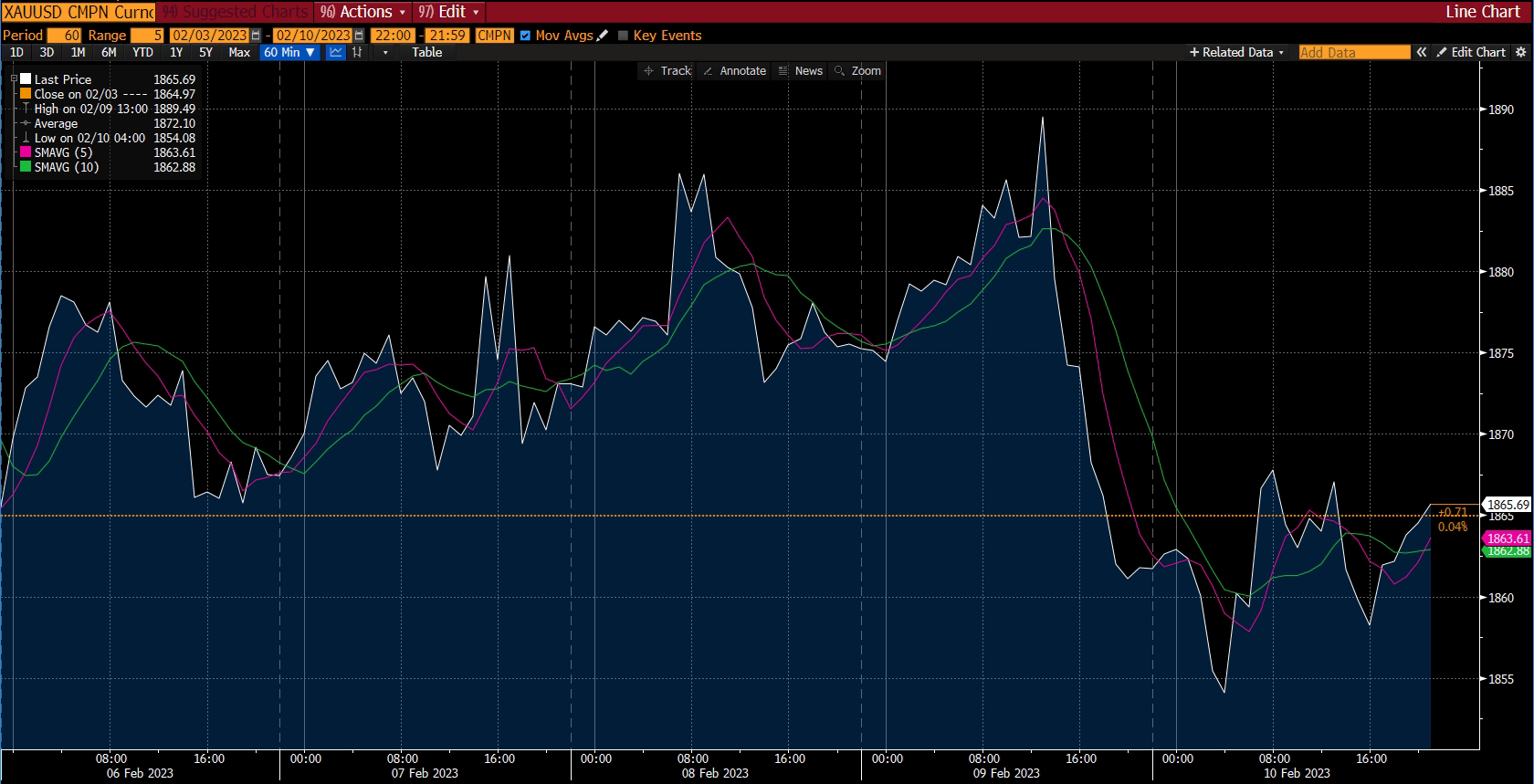1534x784 pixels.
Task: Click the pink SMAVG (5) color swatch
Action: tap(26, 152)
